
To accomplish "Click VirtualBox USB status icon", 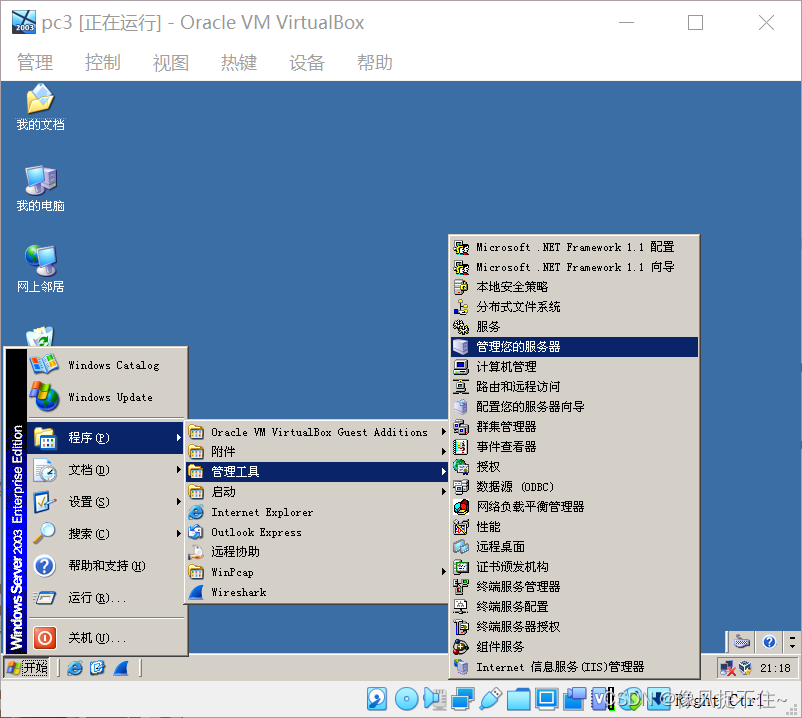I will [x=490, y=699].
